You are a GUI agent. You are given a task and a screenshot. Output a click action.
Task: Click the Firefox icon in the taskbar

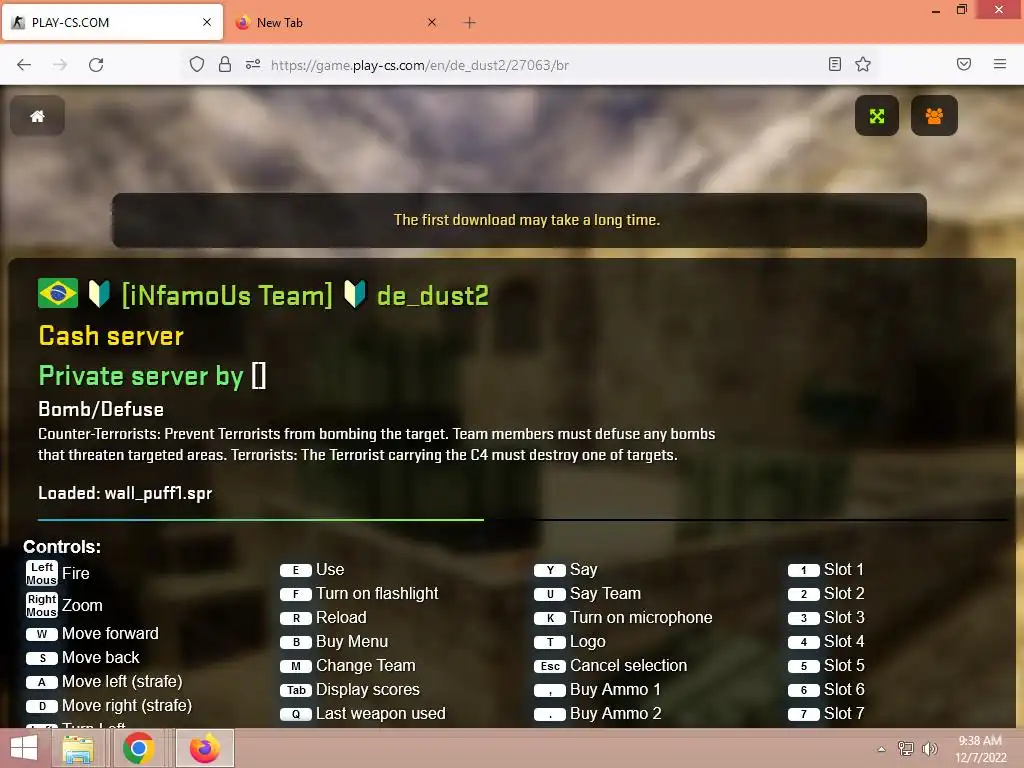(x=204, y=748)
